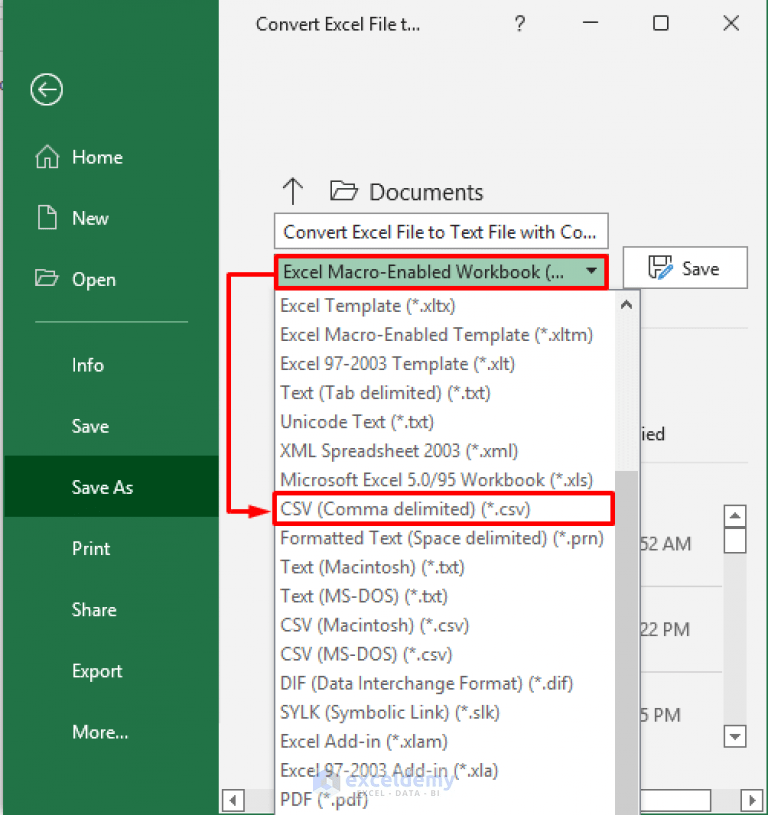The width and height of the screenshot is (768, 815).
Task: Click the Save button
Action: click(685, 267)
